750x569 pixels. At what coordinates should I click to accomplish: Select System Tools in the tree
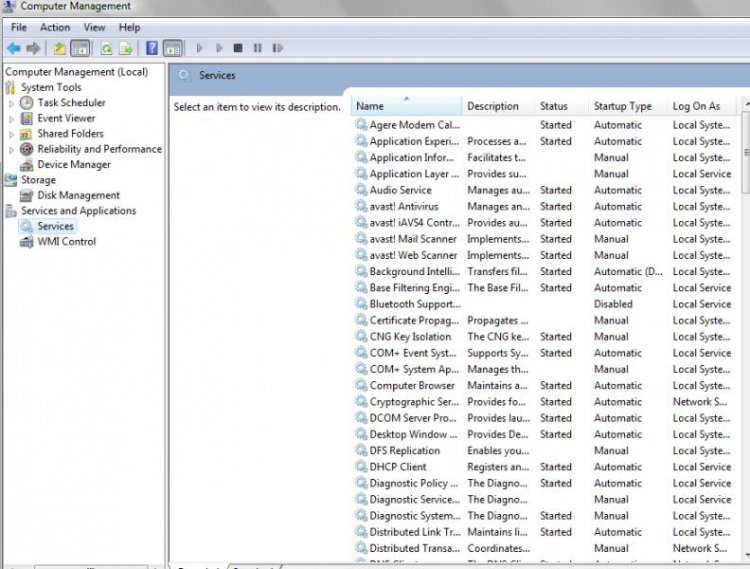tap(51, 87)
